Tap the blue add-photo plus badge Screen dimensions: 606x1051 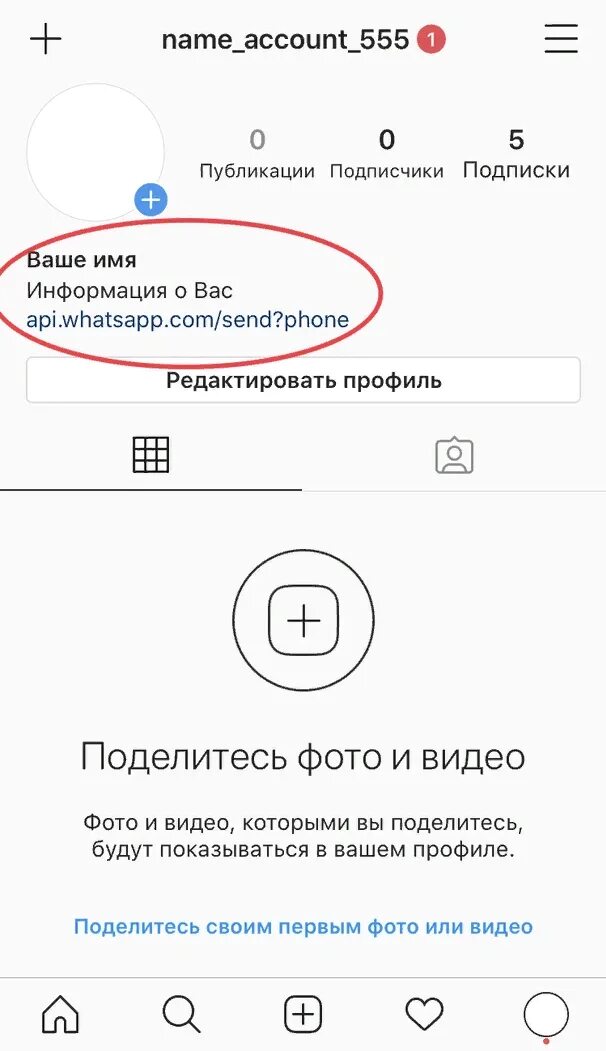tap(151, 200)
